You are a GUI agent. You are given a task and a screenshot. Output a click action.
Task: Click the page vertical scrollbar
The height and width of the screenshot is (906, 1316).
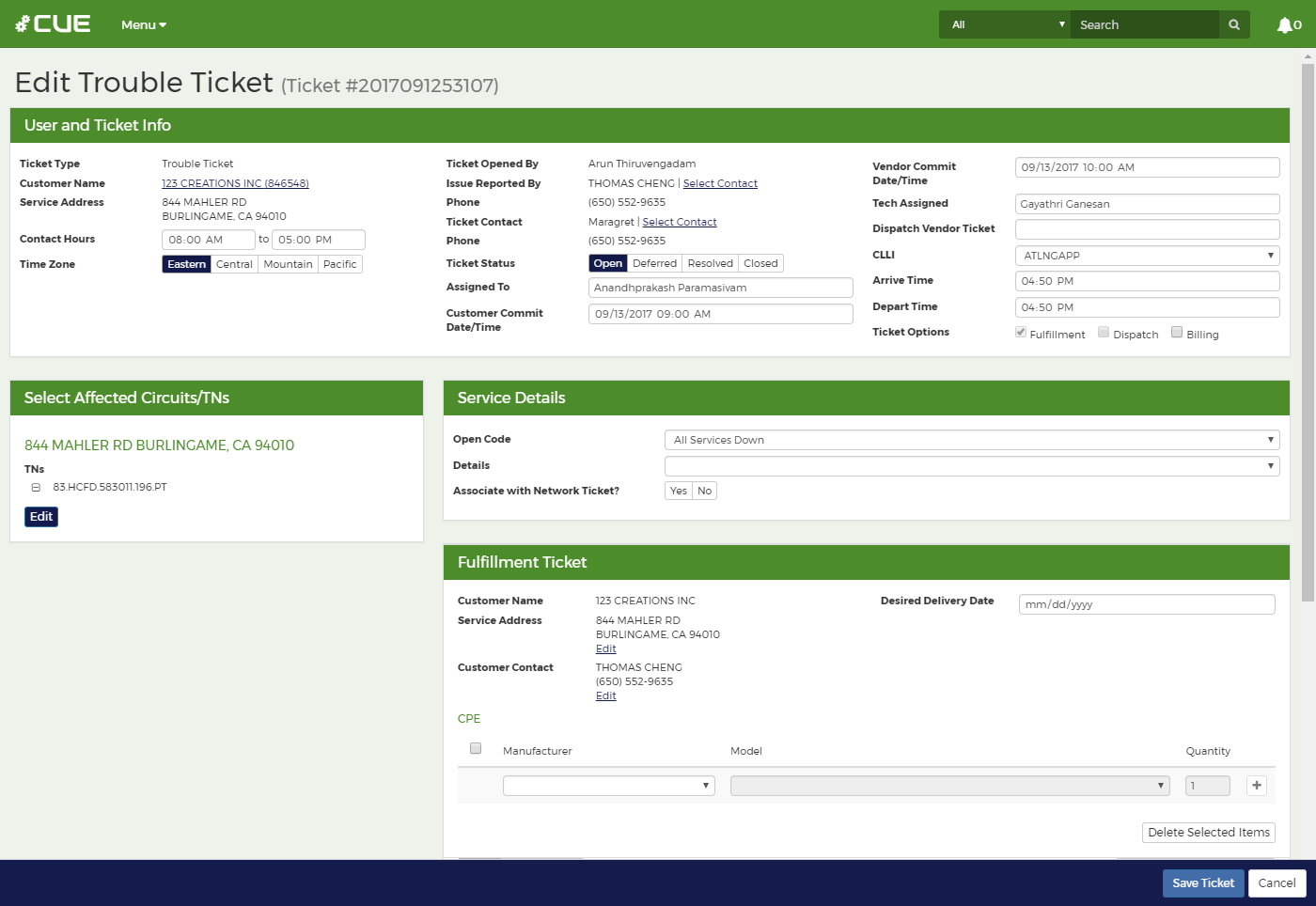point(1308,329)
